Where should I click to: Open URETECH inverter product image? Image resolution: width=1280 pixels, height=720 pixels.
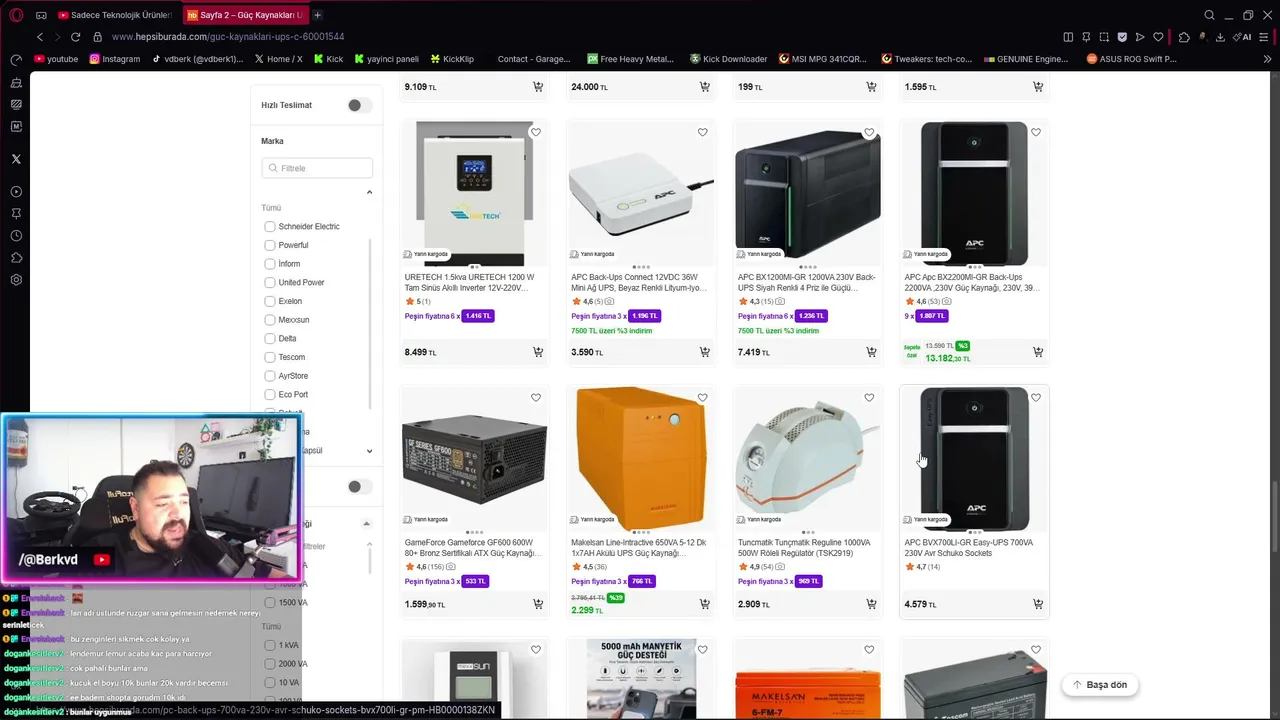(474, 193)
